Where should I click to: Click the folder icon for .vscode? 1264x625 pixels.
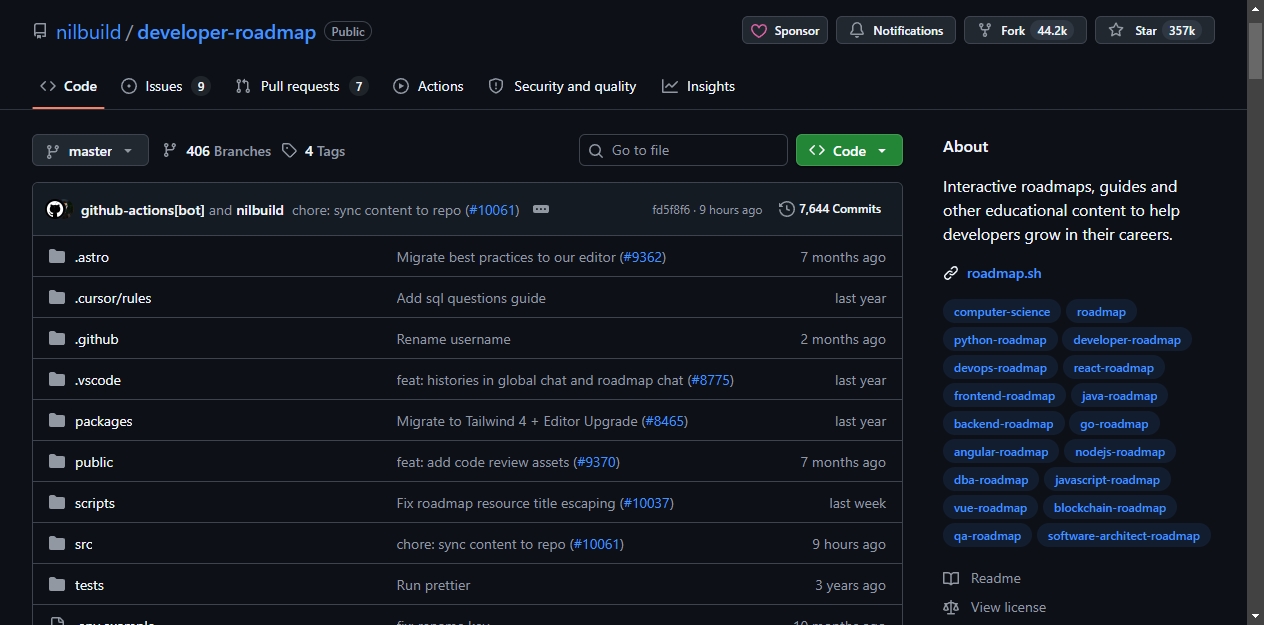[57, 380]
